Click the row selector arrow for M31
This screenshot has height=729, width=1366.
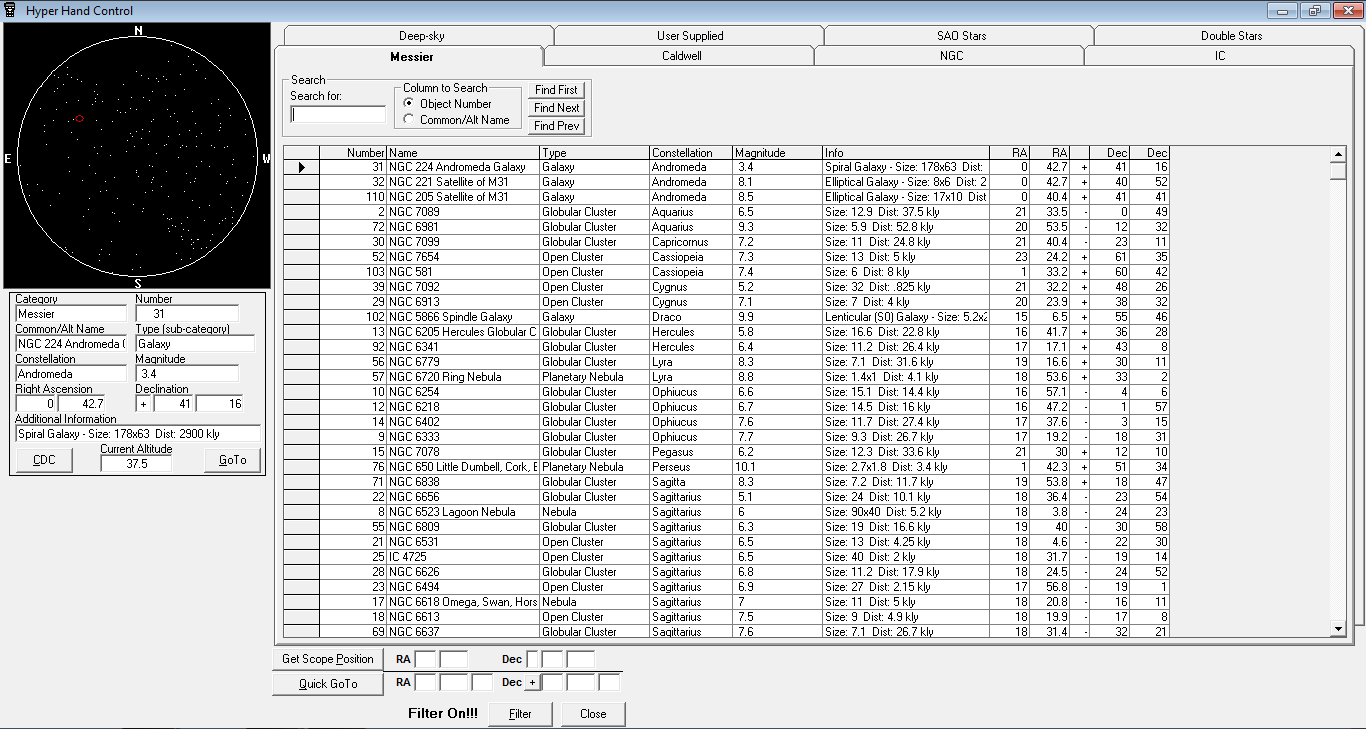click(x=301, y=168)
